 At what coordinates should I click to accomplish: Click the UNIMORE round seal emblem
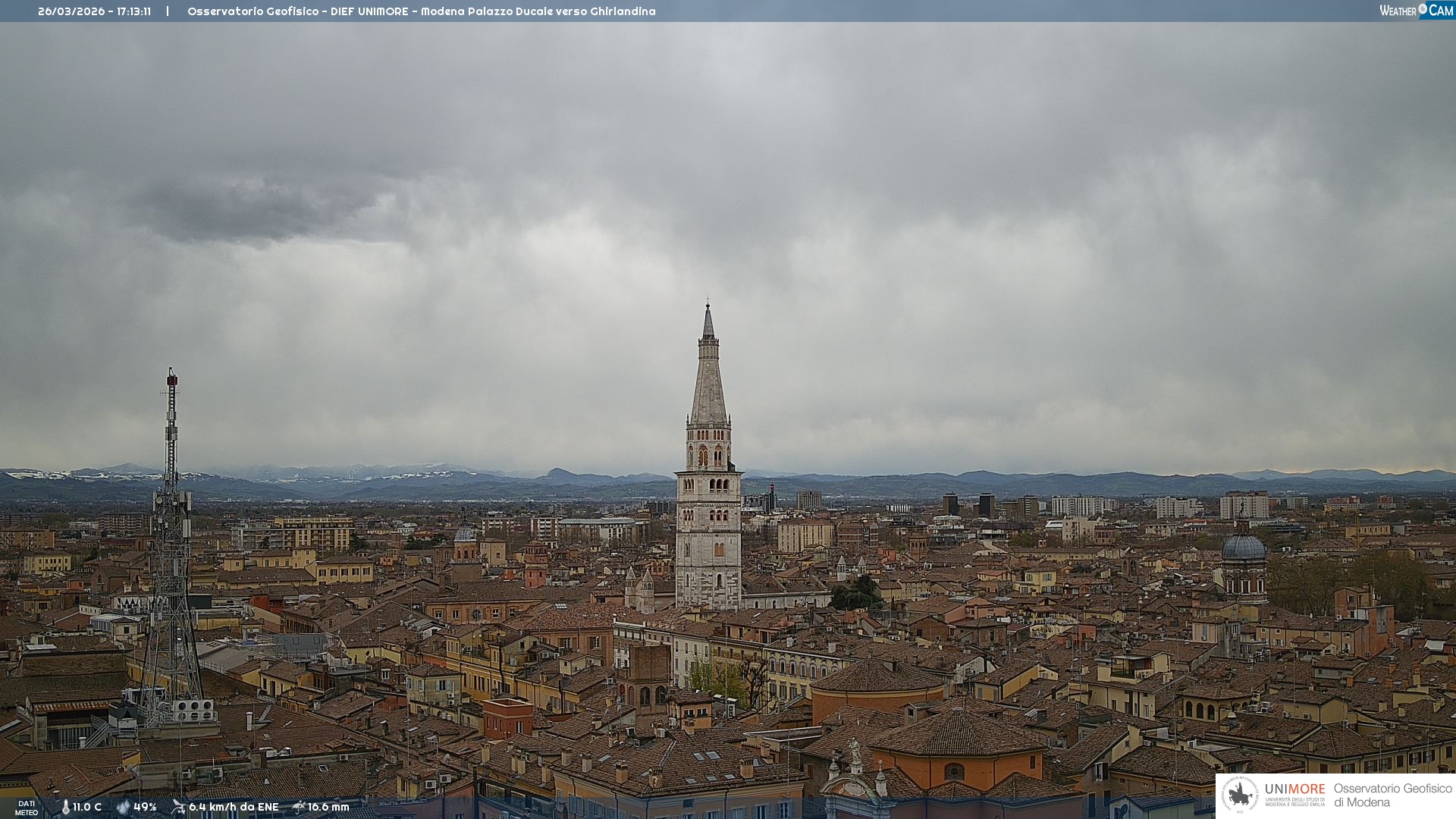tap(1241, 795)
